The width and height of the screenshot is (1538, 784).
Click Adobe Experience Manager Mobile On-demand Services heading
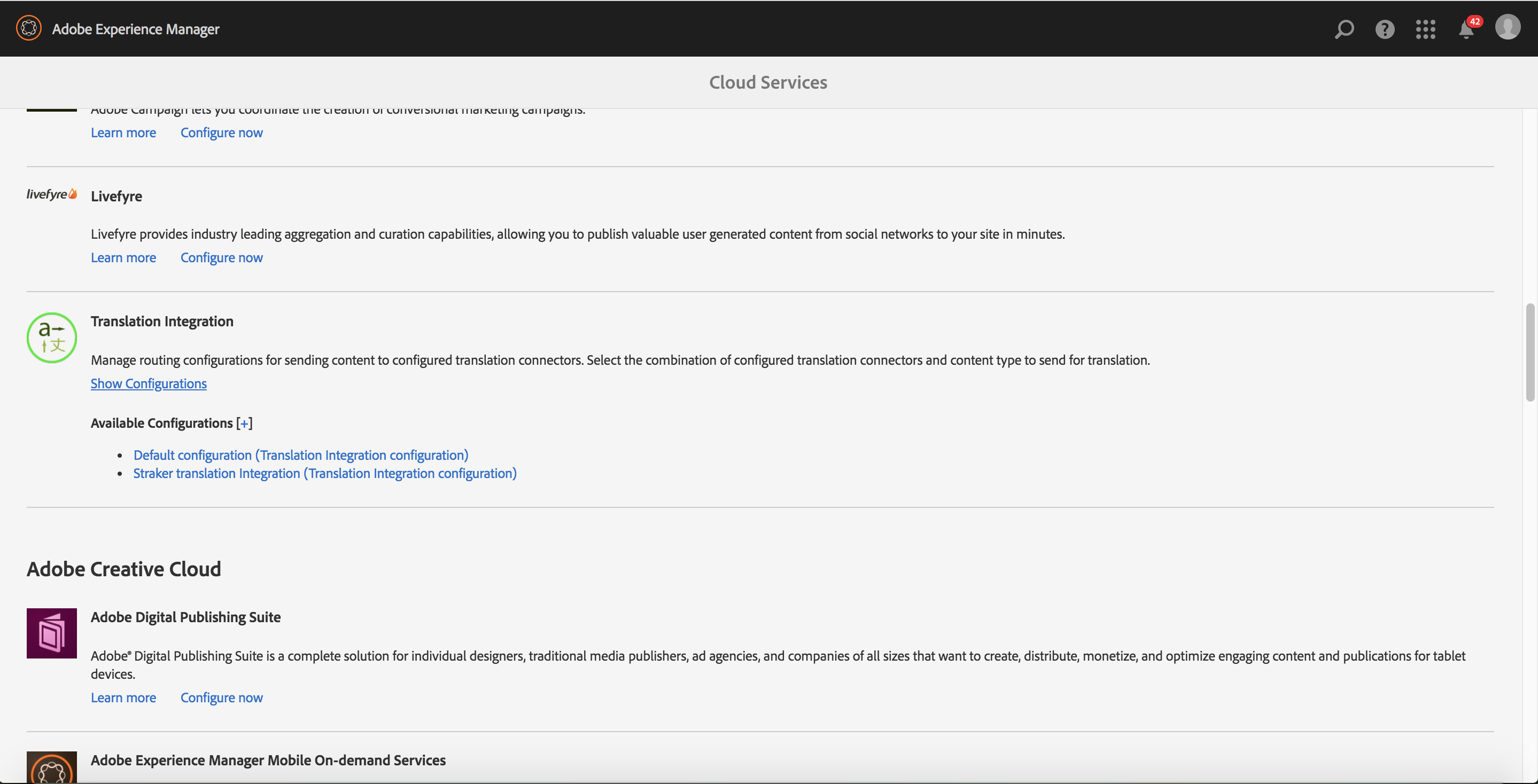[268, 760]
